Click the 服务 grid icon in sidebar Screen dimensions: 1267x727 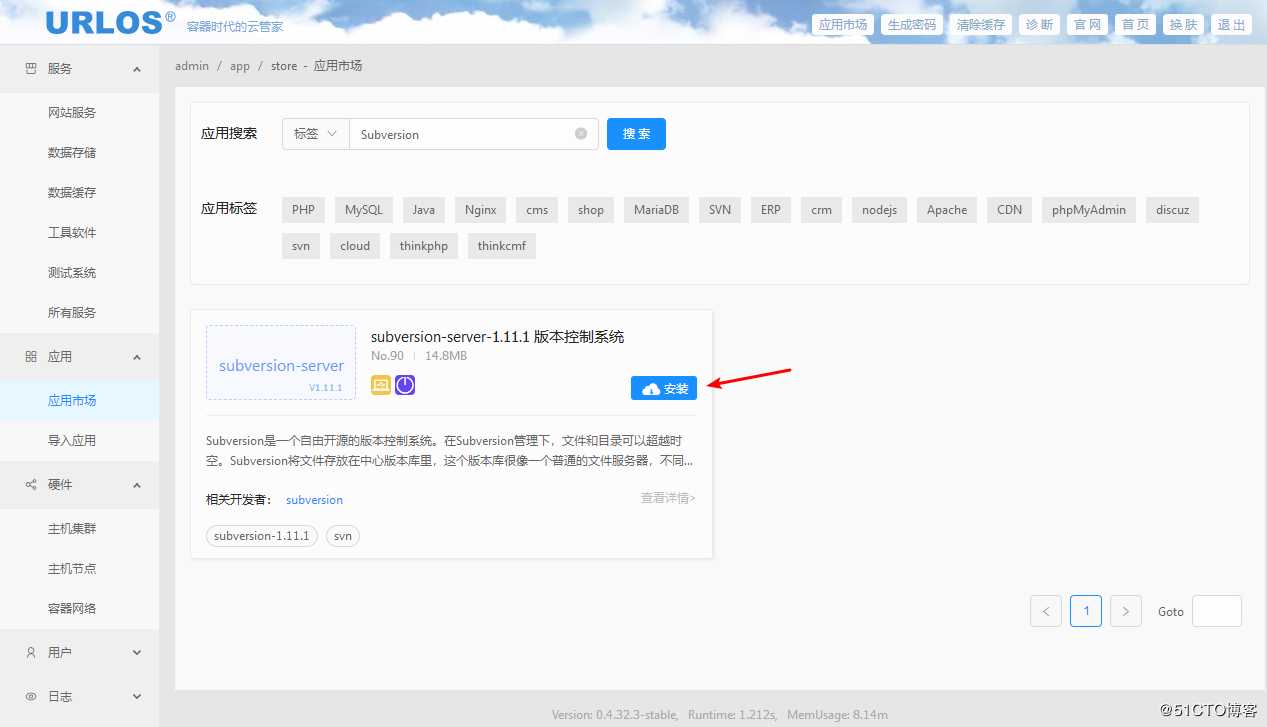coord(31,69)
